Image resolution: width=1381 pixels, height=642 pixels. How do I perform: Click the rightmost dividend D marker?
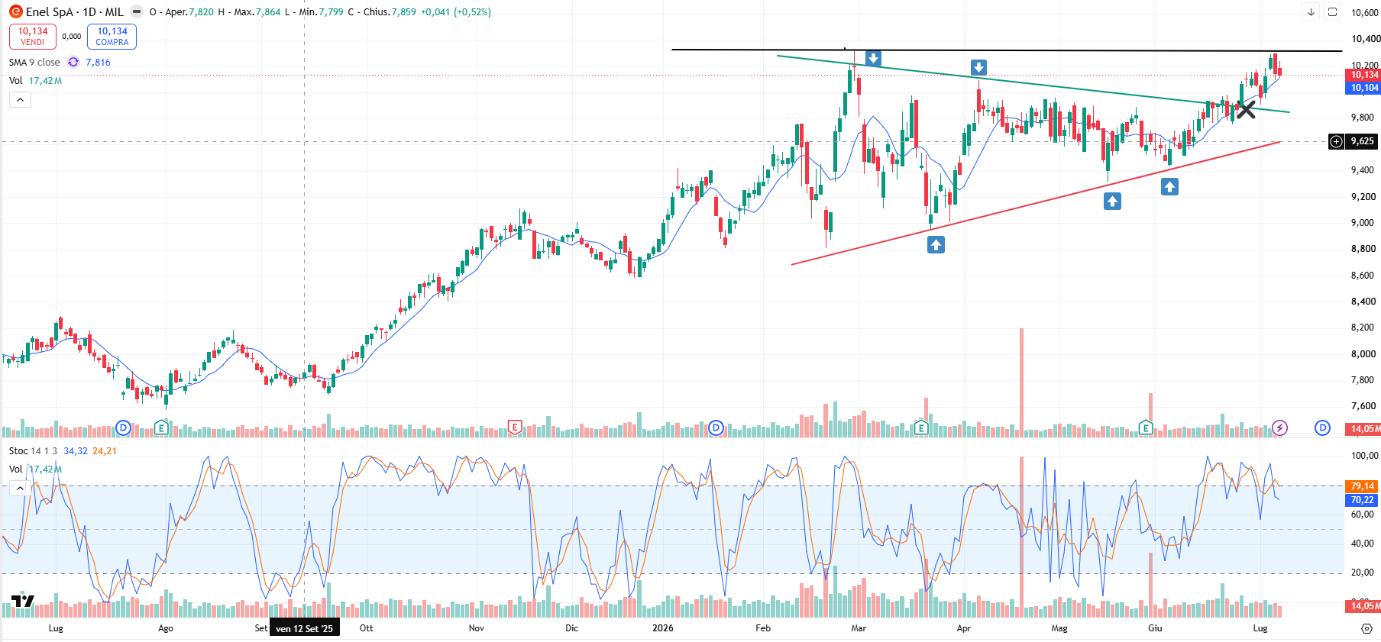click(1322, 428)
